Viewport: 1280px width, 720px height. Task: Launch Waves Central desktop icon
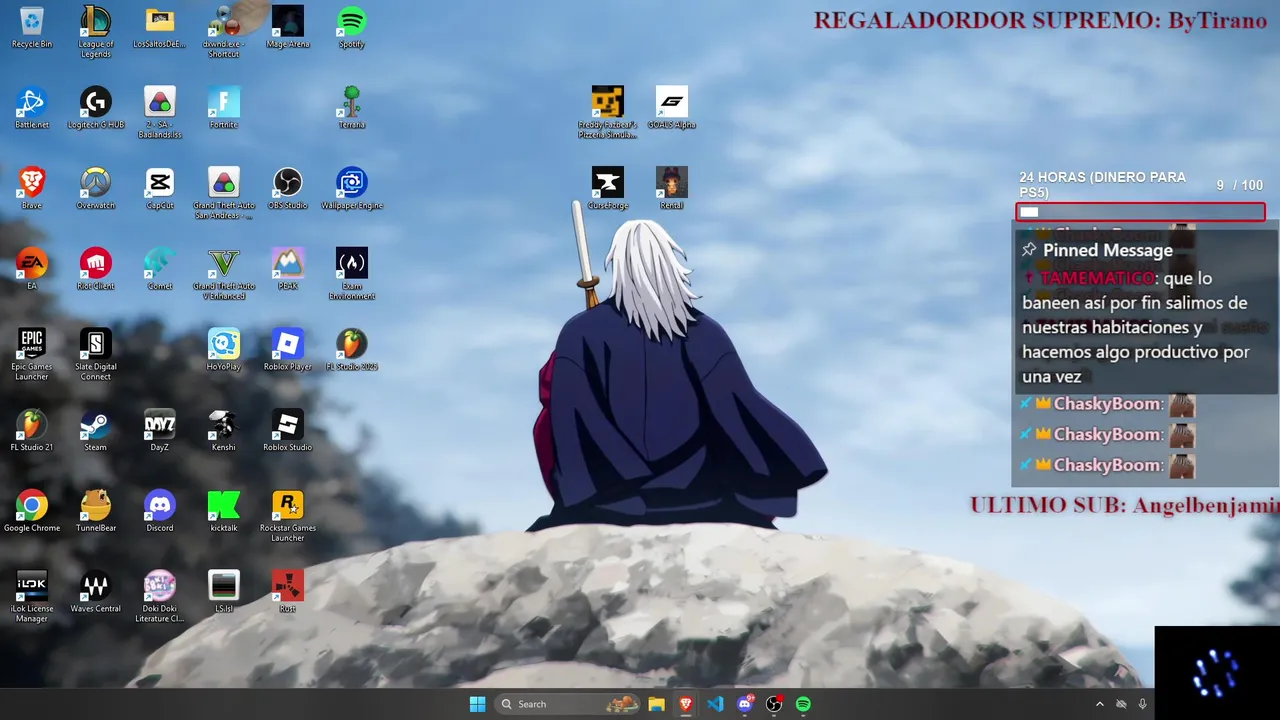click(x=96, y=592)
